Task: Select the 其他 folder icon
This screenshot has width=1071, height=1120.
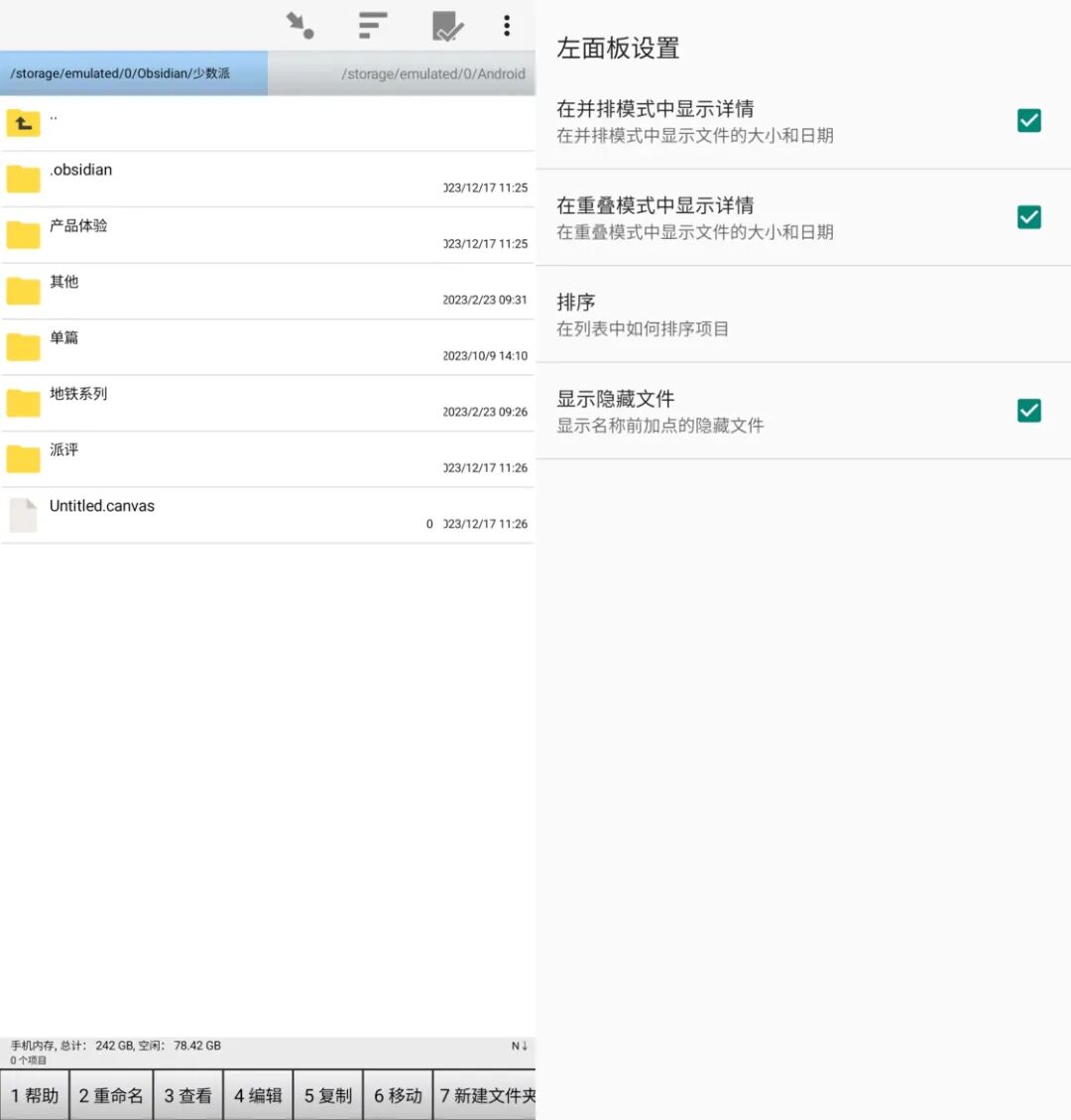Action: tap(24, 291)
